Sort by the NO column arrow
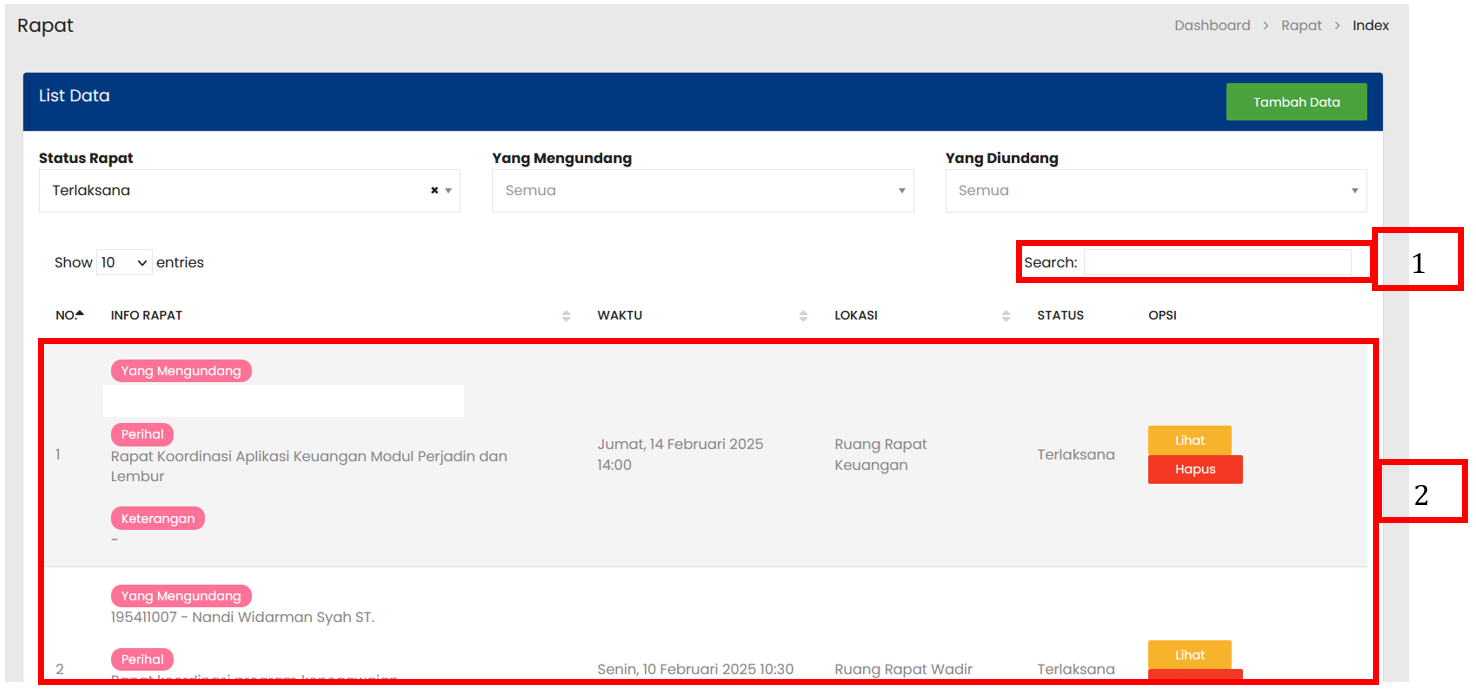Image resolution: width=1476 pixels, height=695 pixels. coord(79,315)
